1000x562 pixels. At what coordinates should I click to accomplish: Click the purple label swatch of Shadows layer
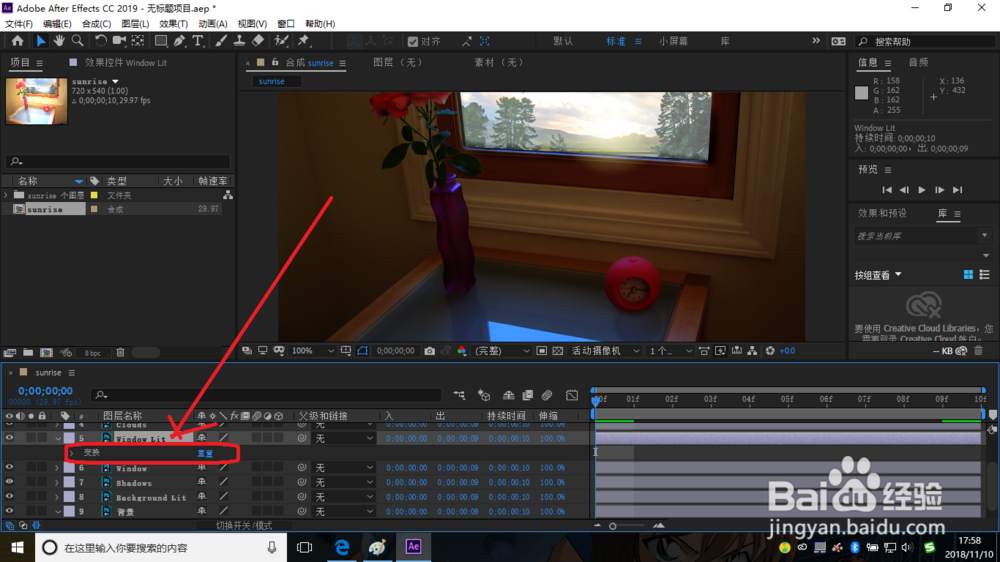pyautogui.click(x=69, y=483)
